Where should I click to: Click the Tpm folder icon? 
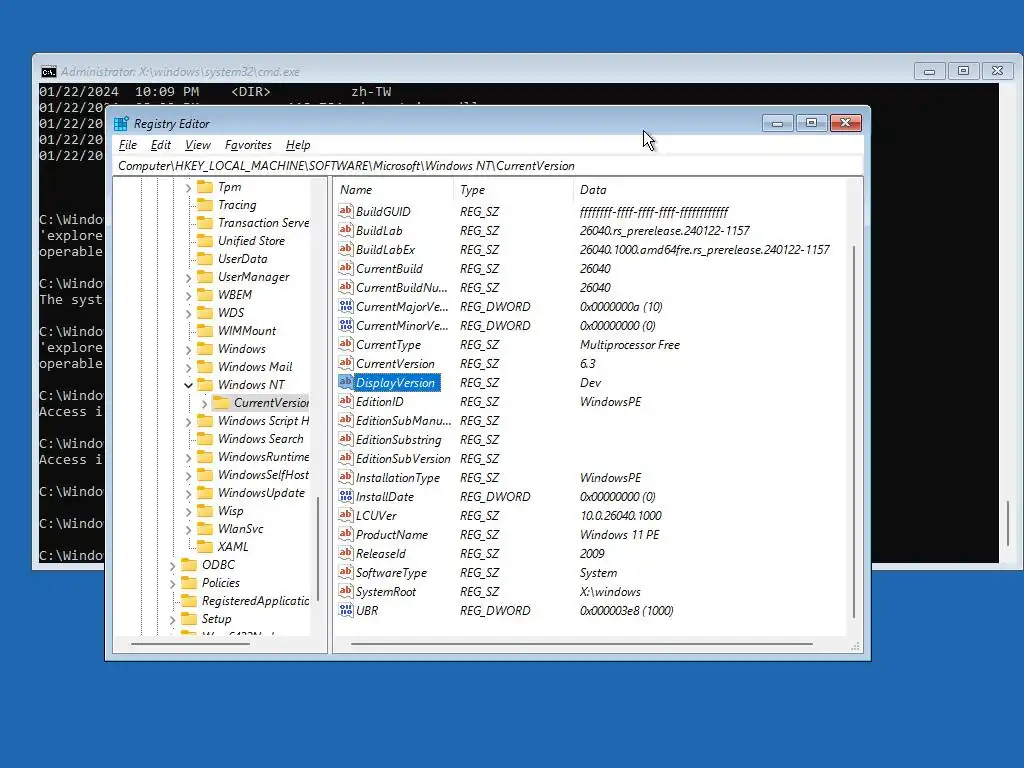(x=205, y=187)
